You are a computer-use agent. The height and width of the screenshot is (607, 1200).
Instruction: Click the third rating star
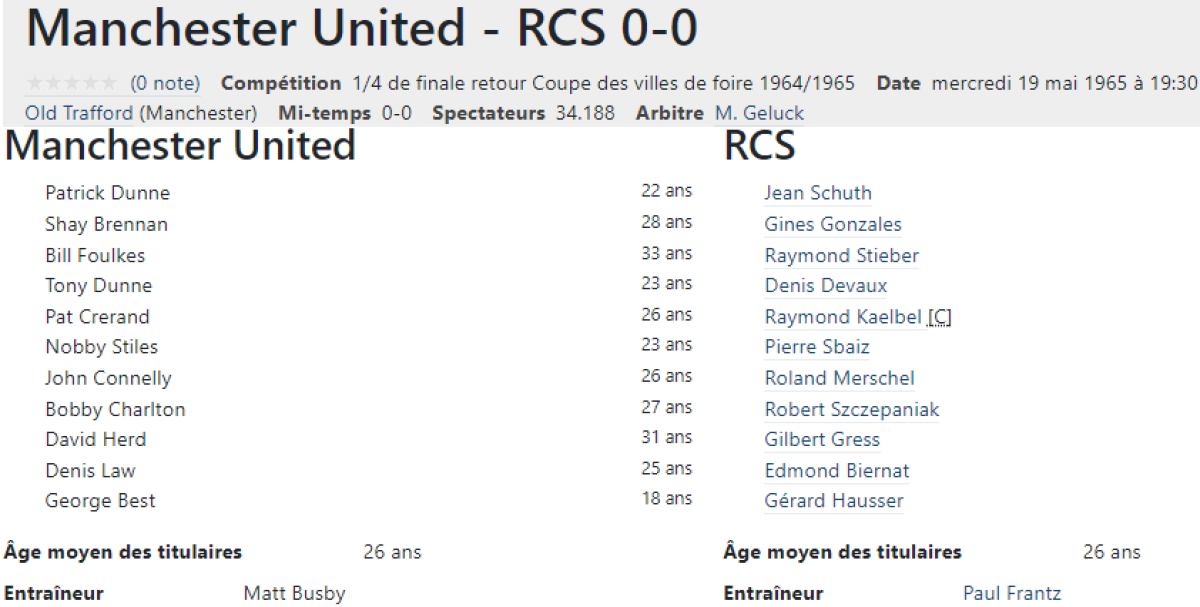click(72, 84)
